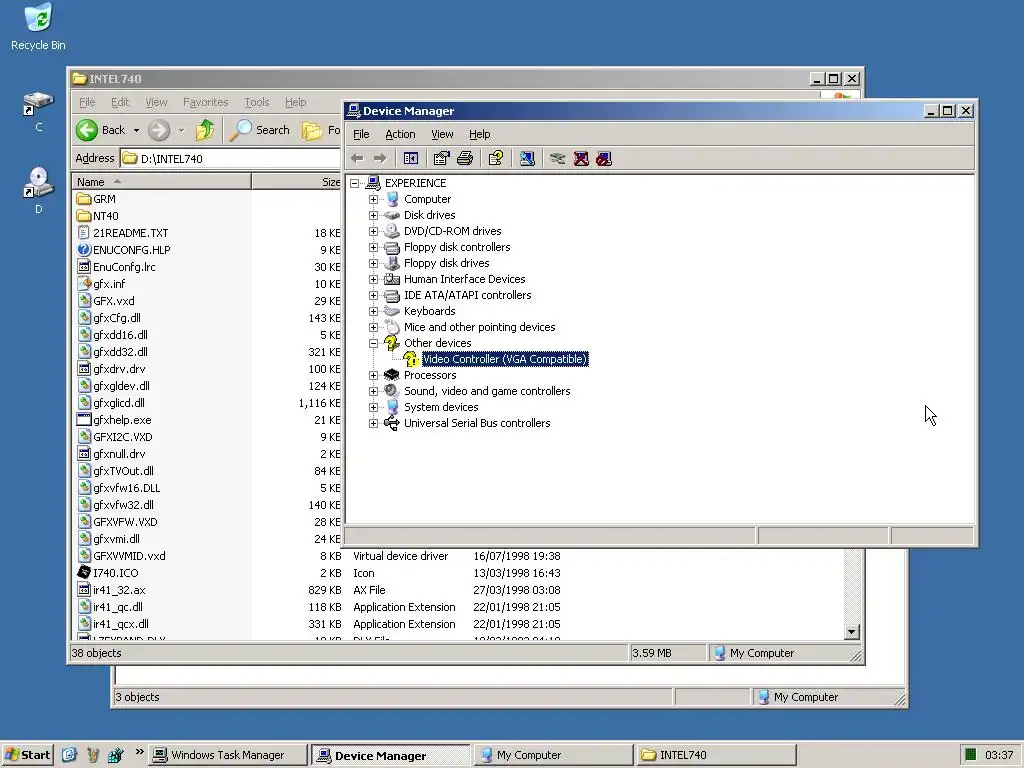Screen dimensions: 1024x768
Task: Click the D:\INTEL740 address field
Action: [231, 158]
